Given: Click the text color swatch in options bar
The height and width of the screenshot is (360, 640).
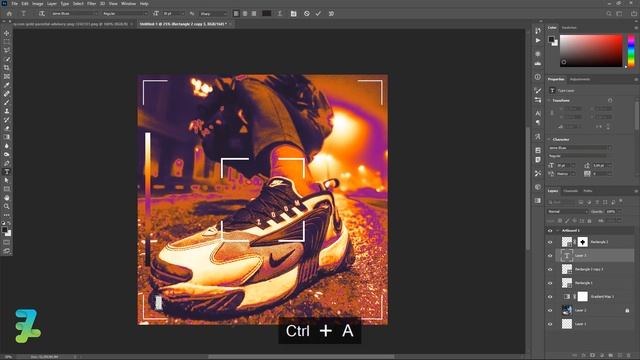Looking at the screenshot, I should pyautogui.click(x=267, y=13).
